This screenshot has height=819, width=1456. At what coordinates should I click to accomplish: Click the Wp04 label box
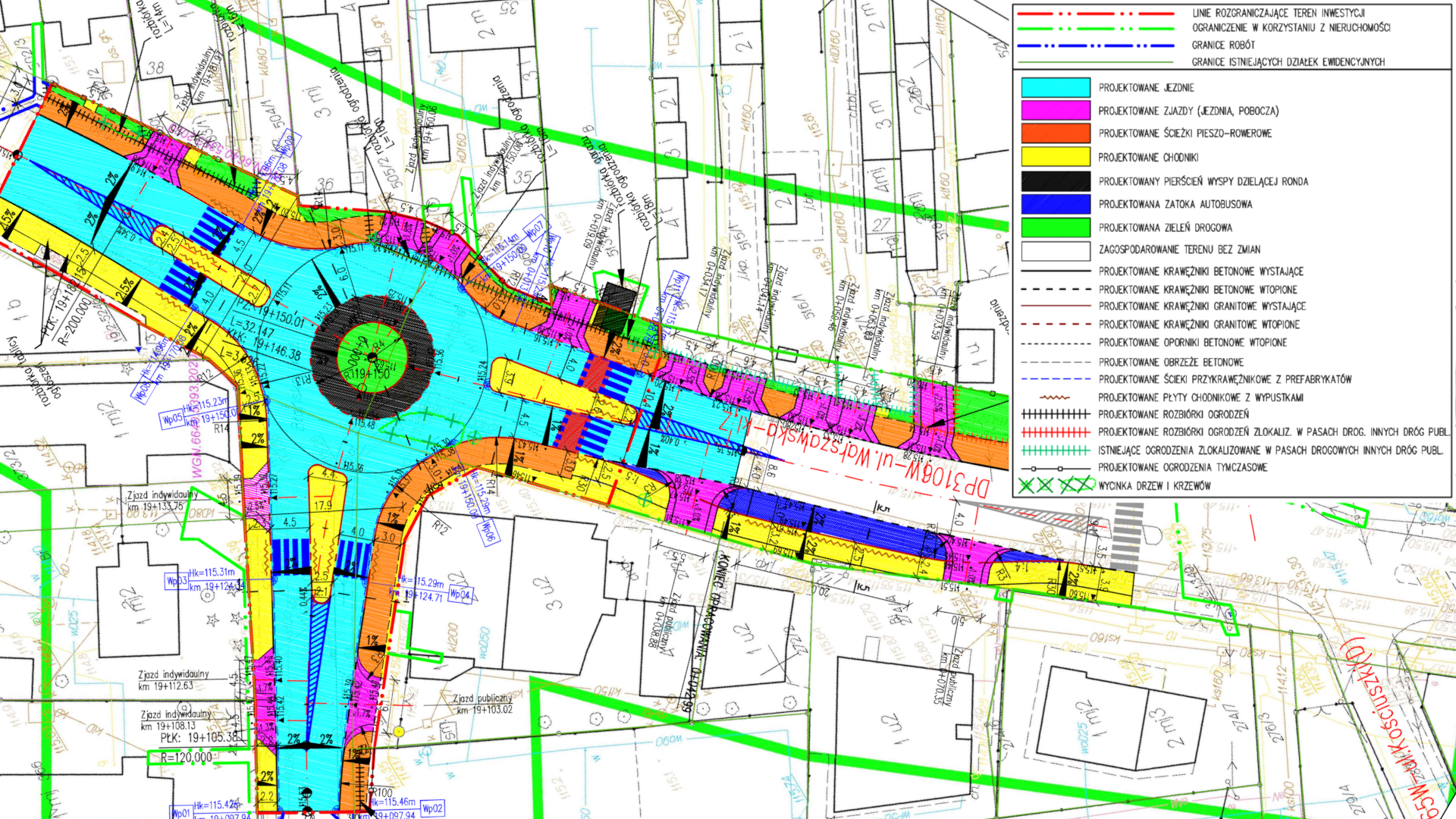click(460, 594)
